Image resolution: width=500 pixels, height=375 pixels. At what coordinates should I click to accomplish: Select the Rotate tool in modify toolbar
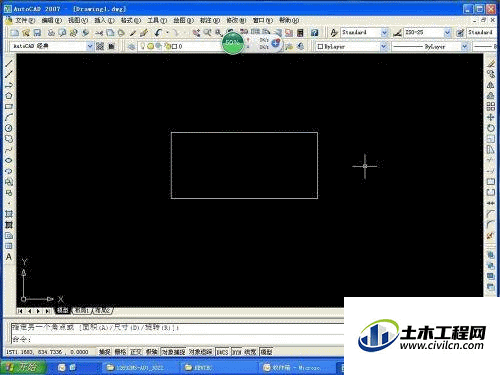click(490, 128)
